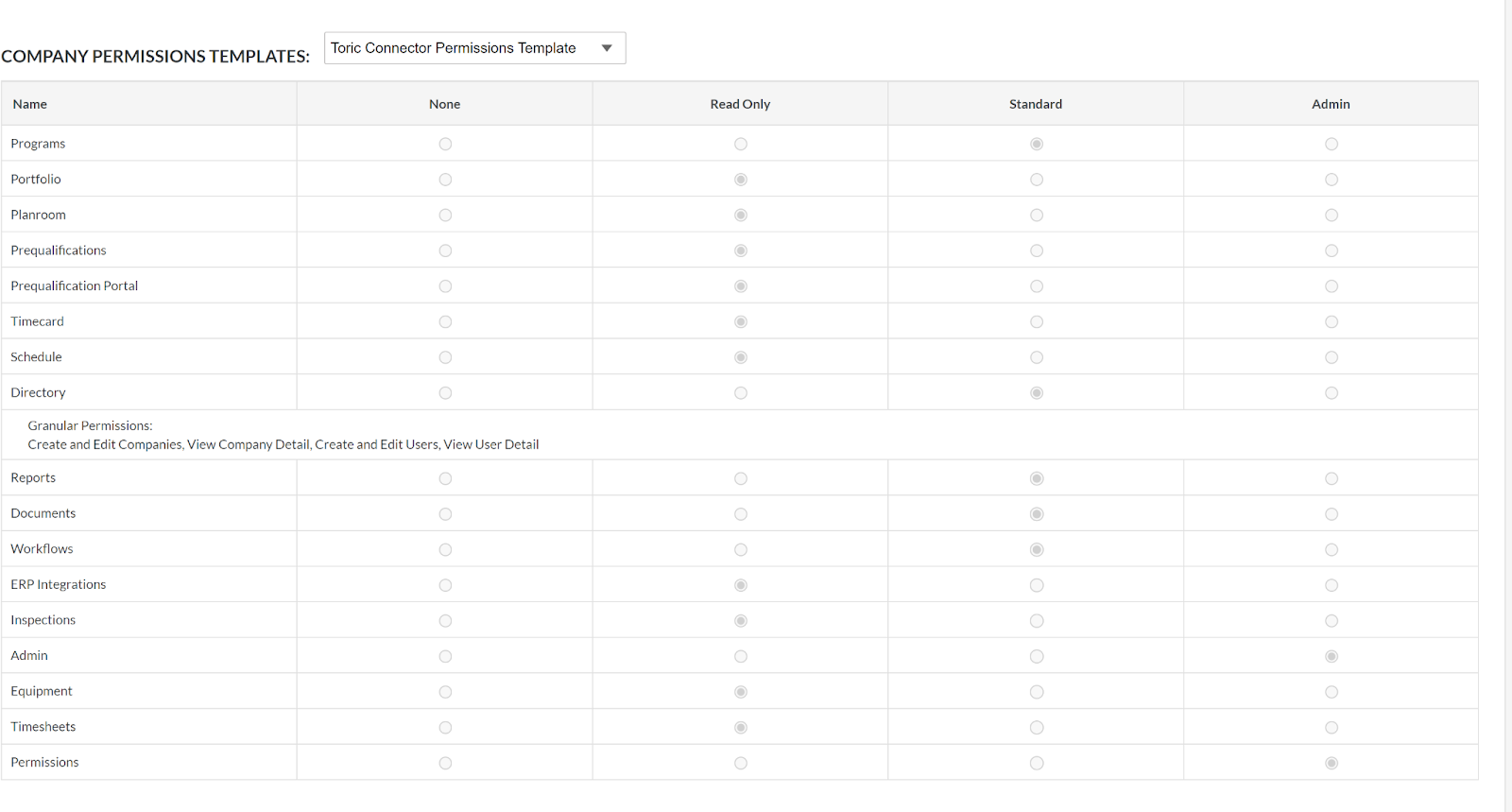1512x812 pixels.
Task: Choose Read Only for Directory
Action: [741, 392]
